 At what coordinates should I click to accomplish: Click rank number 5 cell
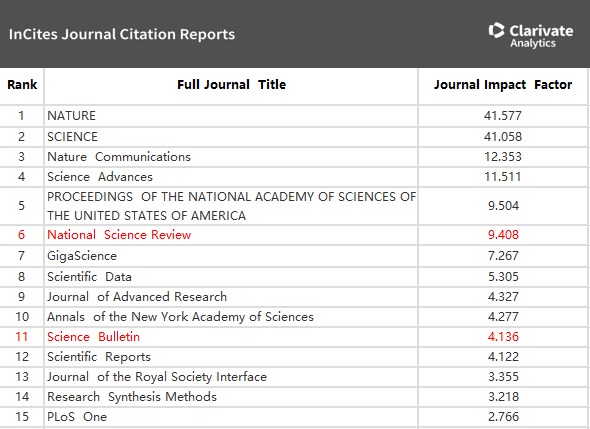tap(21, 206)
